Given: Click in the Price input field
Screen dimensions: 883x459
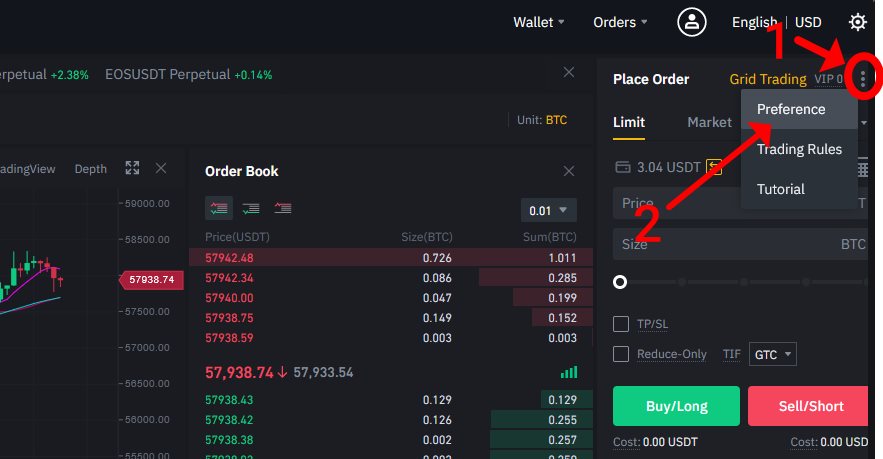Looking at the screenshot, I should [740, 203].
